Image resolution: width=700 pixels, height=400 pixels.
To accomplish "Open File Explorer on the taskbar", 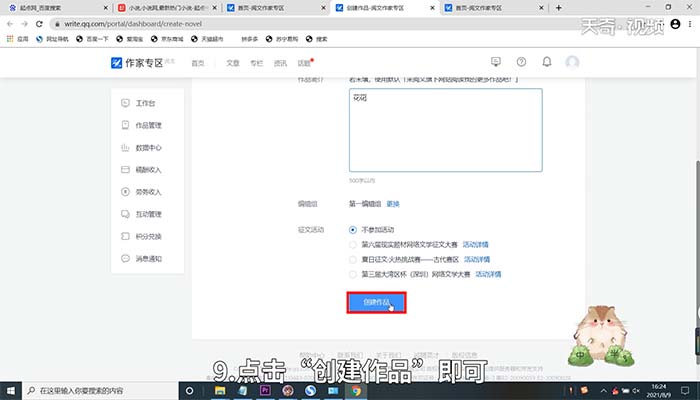I will 220,391.
